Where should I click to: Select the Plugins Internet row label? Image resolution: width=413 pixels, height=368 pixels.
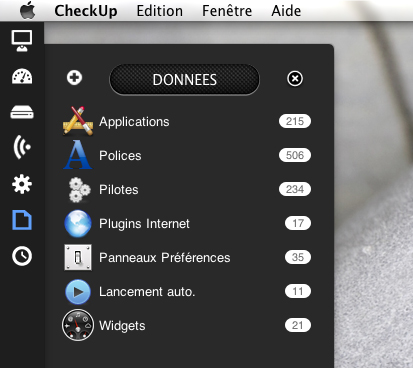pyautogui.click(x=144, y=224)
